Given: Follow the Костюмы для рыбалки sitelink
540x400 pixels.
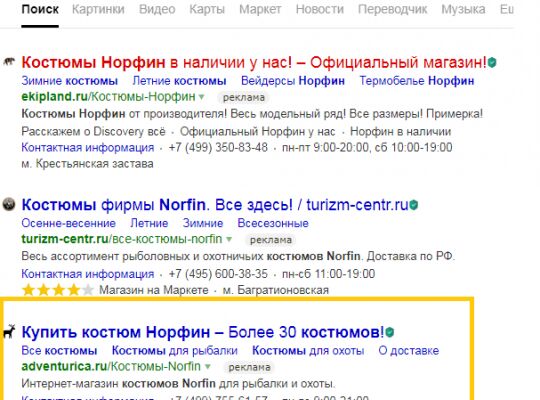Looking at the screenshot, I should click(x=175, y=351).
